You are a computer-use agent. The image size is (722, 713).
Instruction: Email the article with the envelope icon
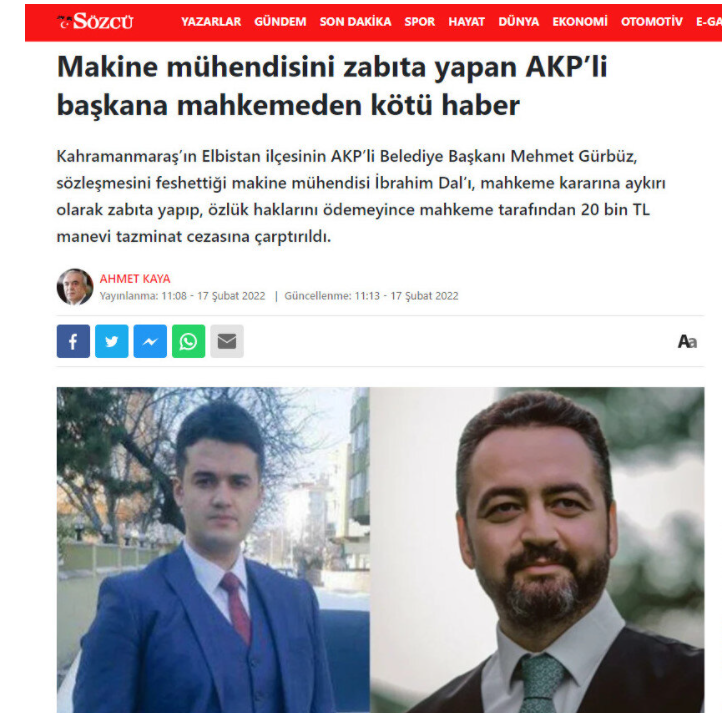point(227,341)
